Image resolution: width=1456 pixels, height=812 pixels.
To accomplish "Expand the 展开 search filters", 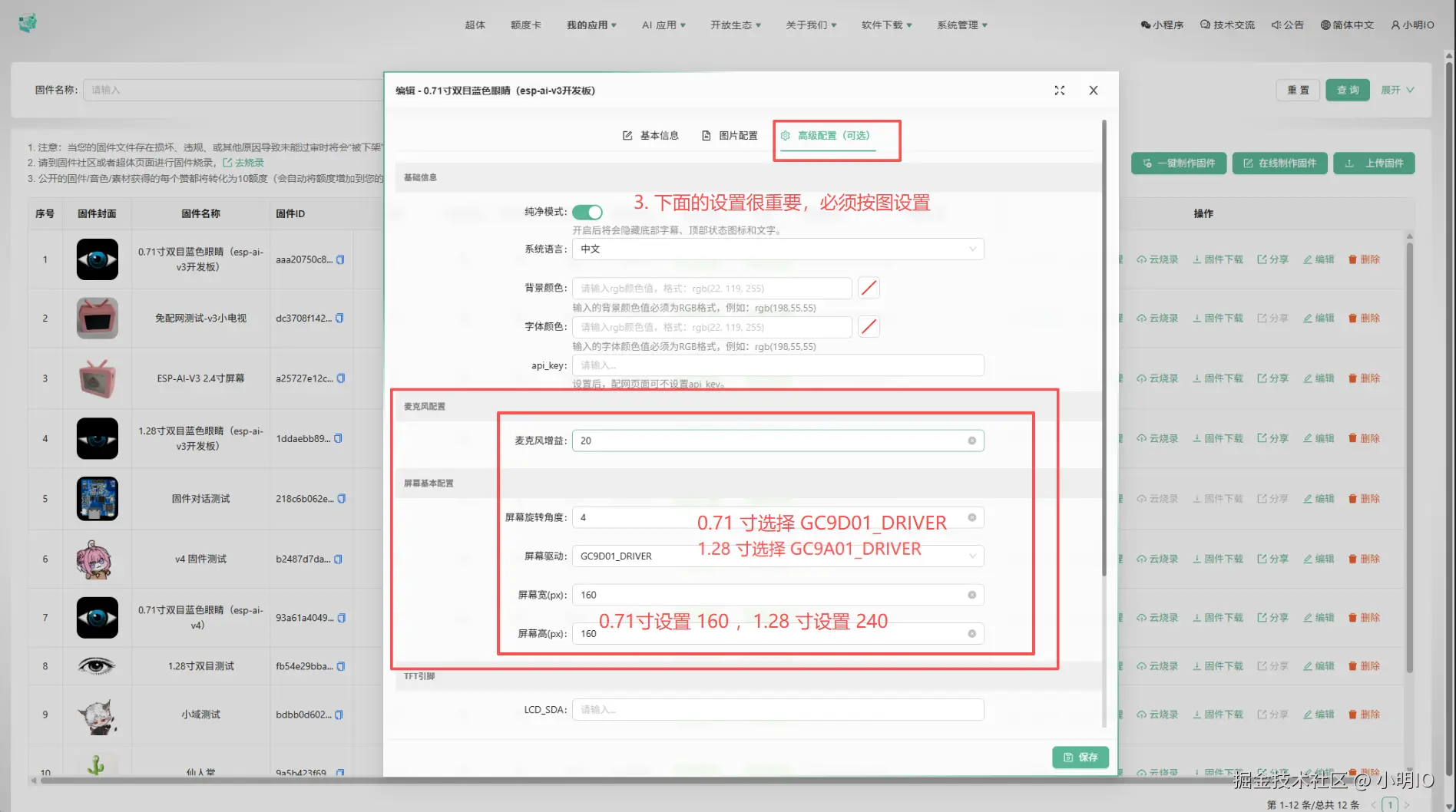I will click(1398, 90).
